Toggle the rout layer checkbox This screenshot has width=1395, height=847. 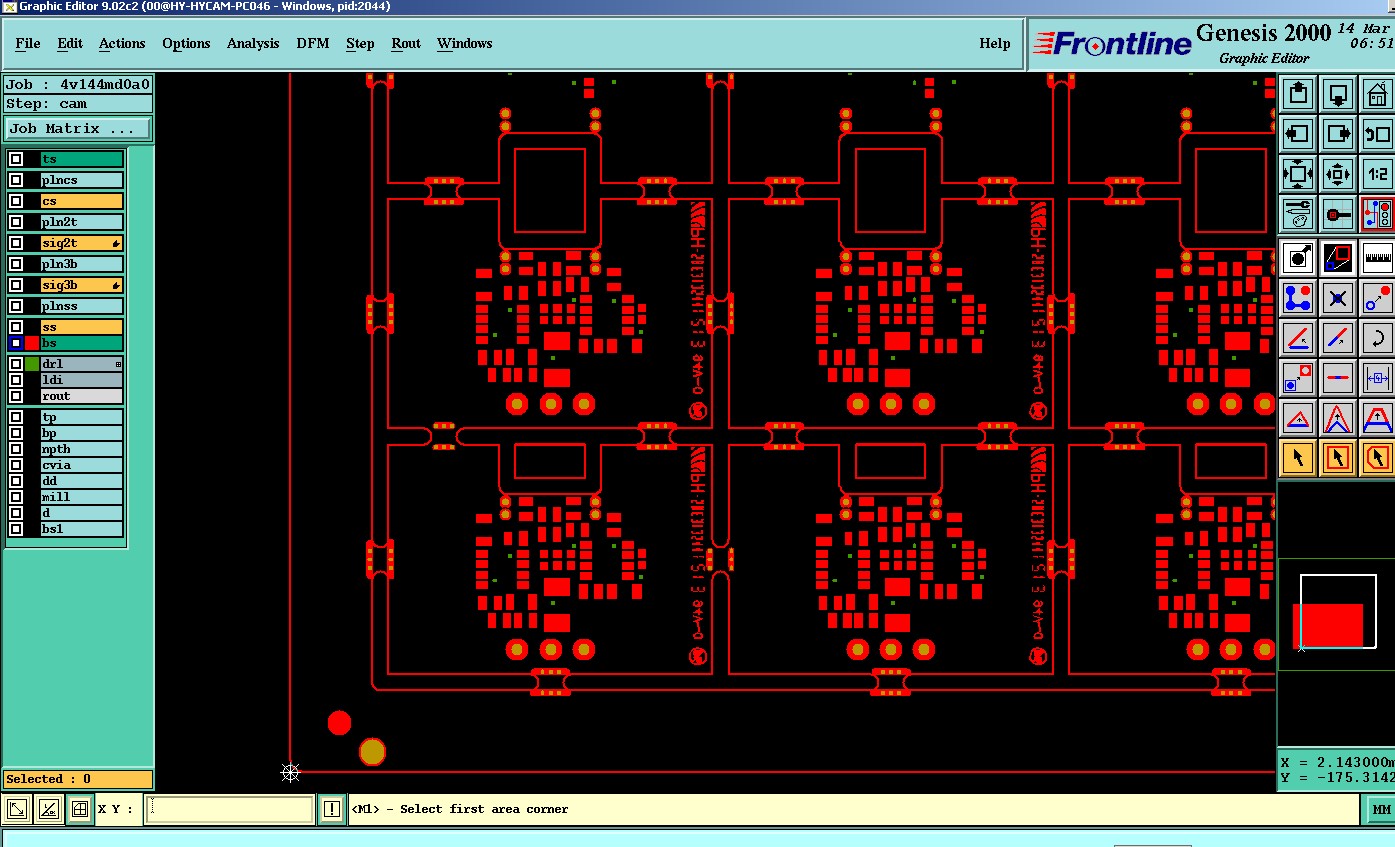16,396
